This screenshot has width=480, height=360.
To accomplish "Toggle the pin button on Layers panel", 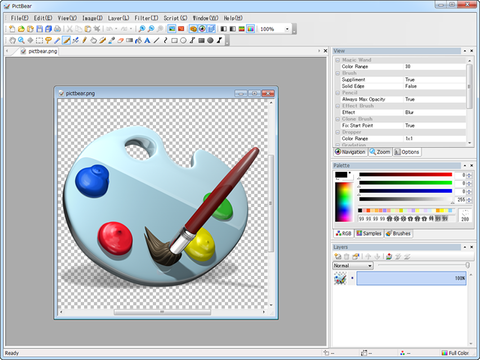I will (465, 247).
